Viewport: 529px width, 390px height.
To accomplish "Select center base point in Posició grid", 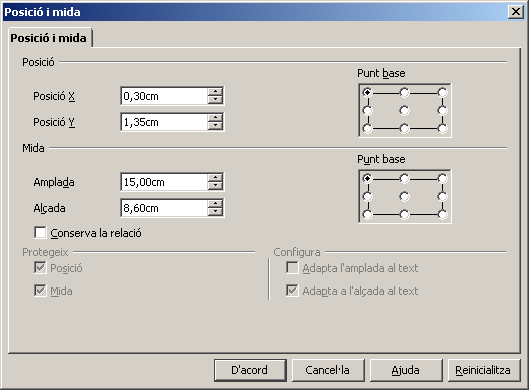I will tap(404, 110).
